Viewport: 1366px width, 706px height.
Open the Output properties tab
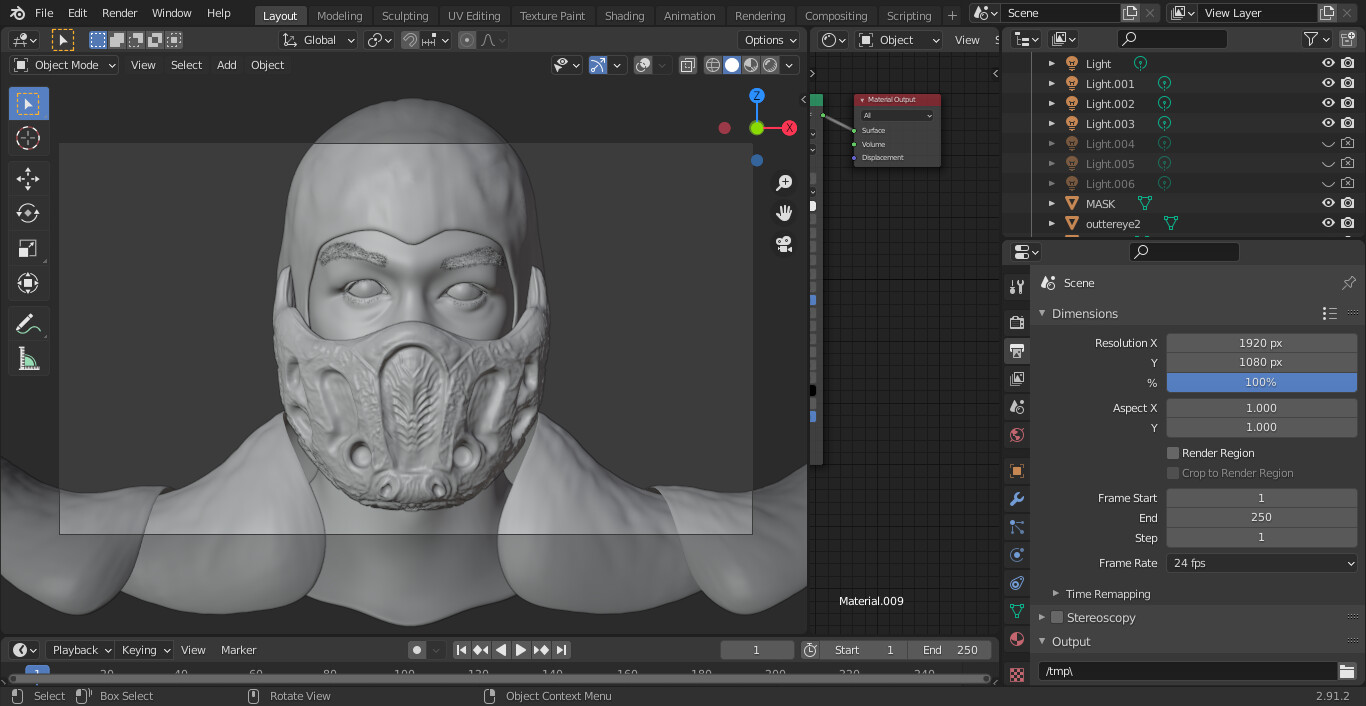tap(1017, 350)
